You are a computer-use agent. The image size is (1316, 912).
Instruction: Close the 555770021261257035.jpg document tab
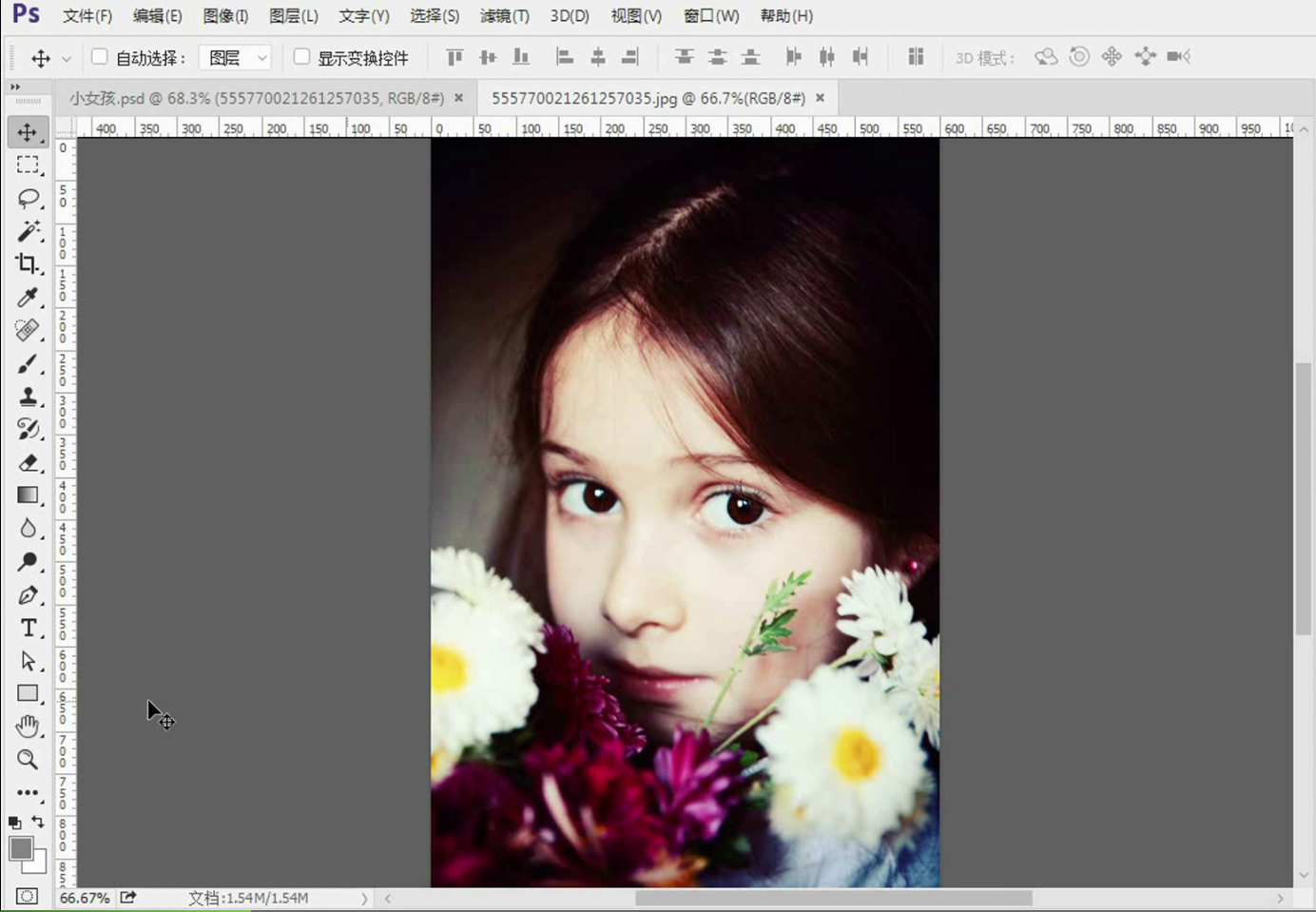click(x=820, y=98)
